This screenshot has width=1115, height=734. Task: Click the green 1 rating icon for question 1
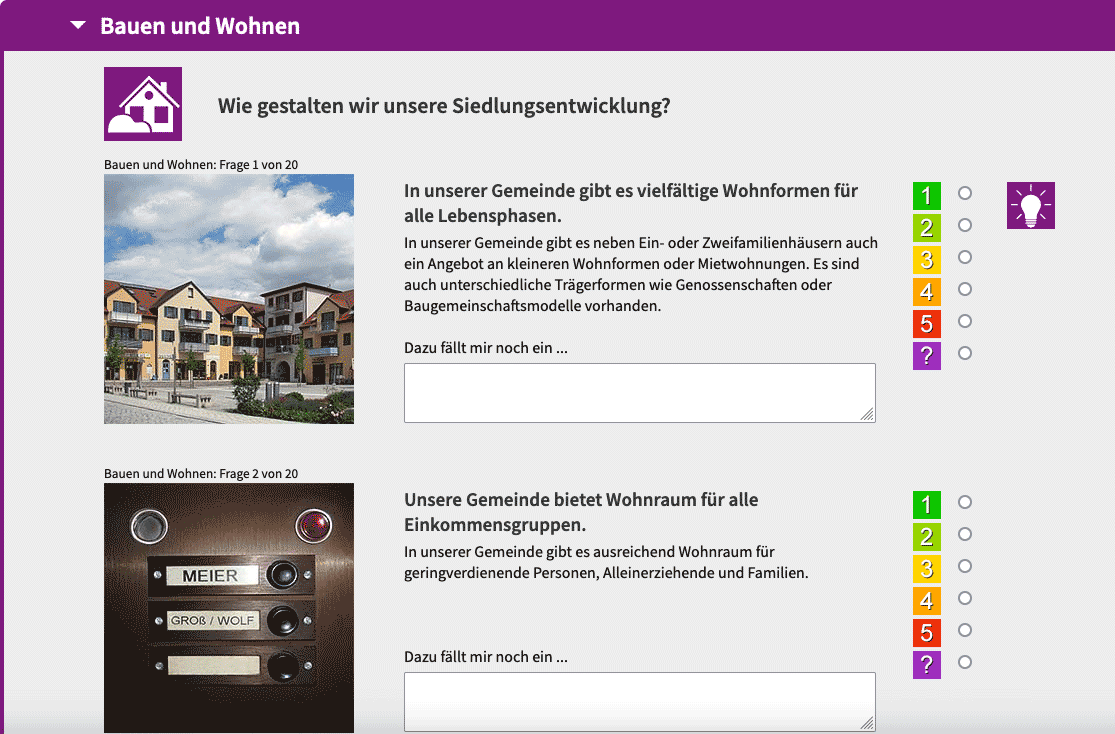click(x=926, y=195)
